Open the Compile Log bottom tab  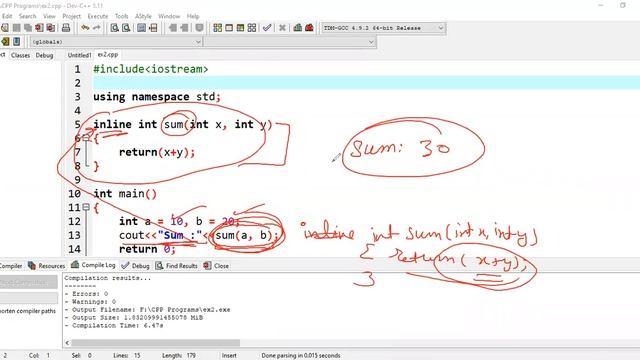point(93,265)
